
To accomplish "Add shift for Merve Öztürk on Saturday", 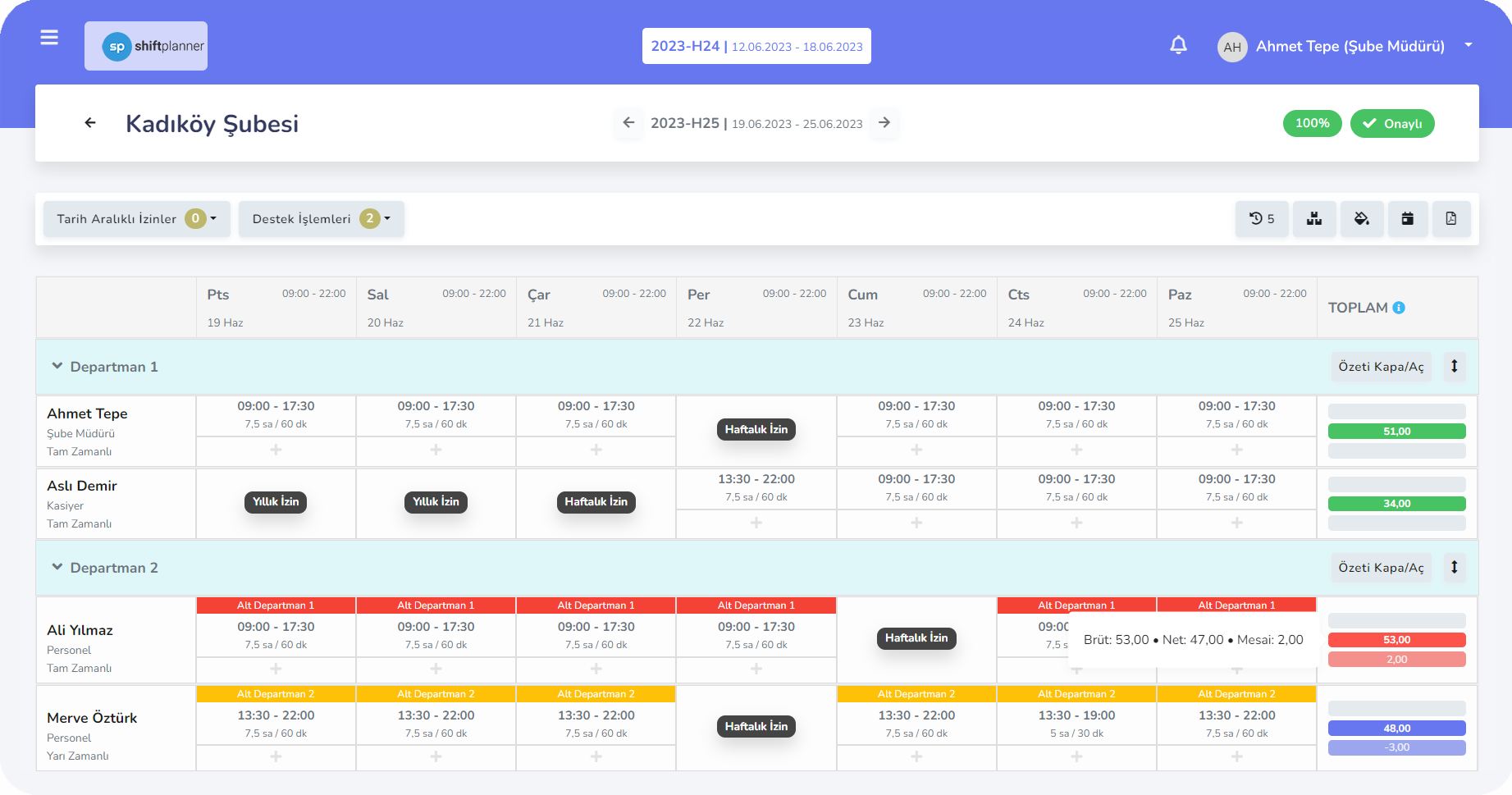I will point(1076,757).
